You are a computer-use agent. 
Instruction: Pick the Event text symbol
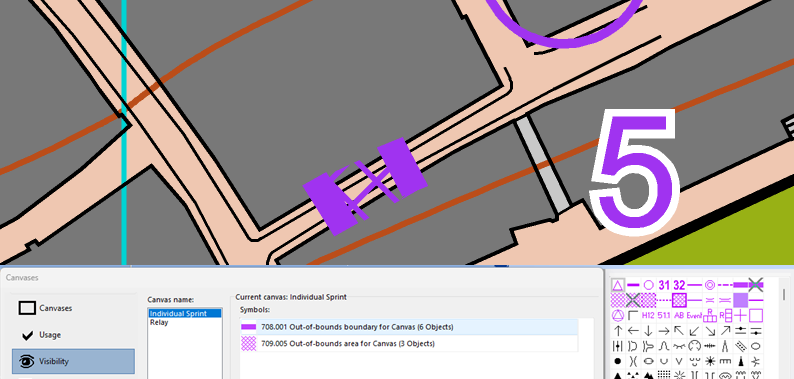coord(695,316)
